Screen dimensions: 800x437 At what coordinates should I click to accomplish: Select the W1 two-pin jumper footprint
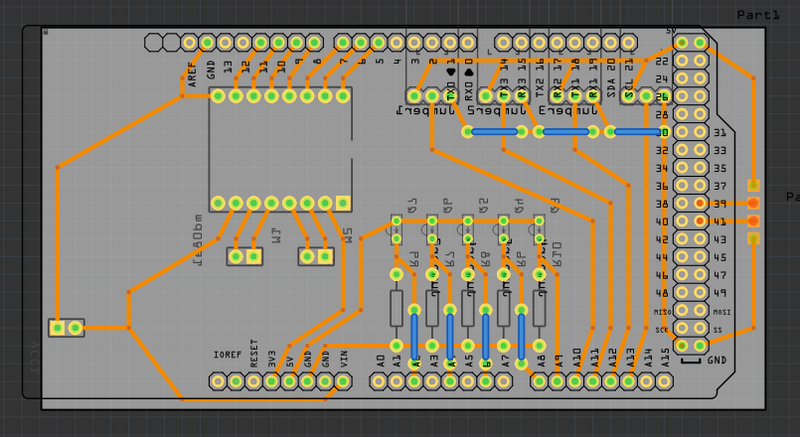click(x=244, y=257)
